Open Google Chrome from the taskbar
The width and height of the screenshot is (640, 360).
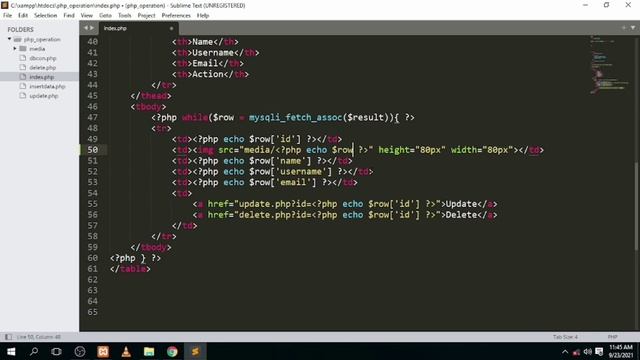(172, 351)
